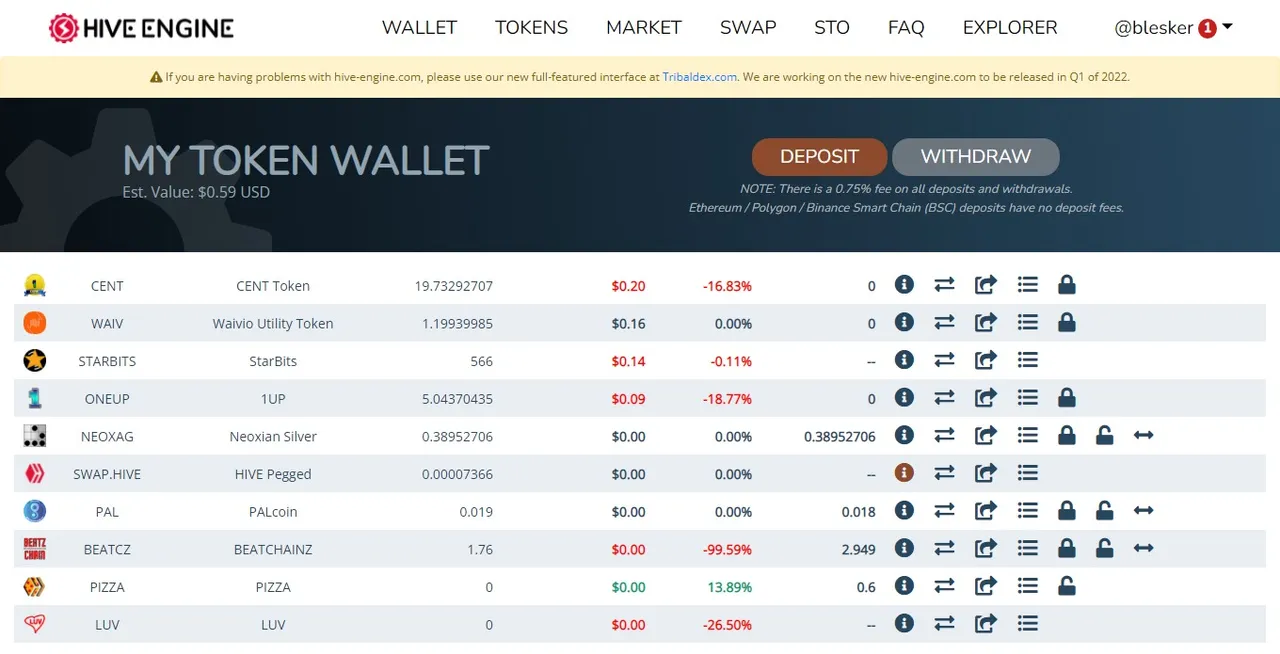Viewport: 1280px width, 654px height.
Task: Click ONEUP change -18.77%
Action: pyautogui.click(x=727, y=399)
